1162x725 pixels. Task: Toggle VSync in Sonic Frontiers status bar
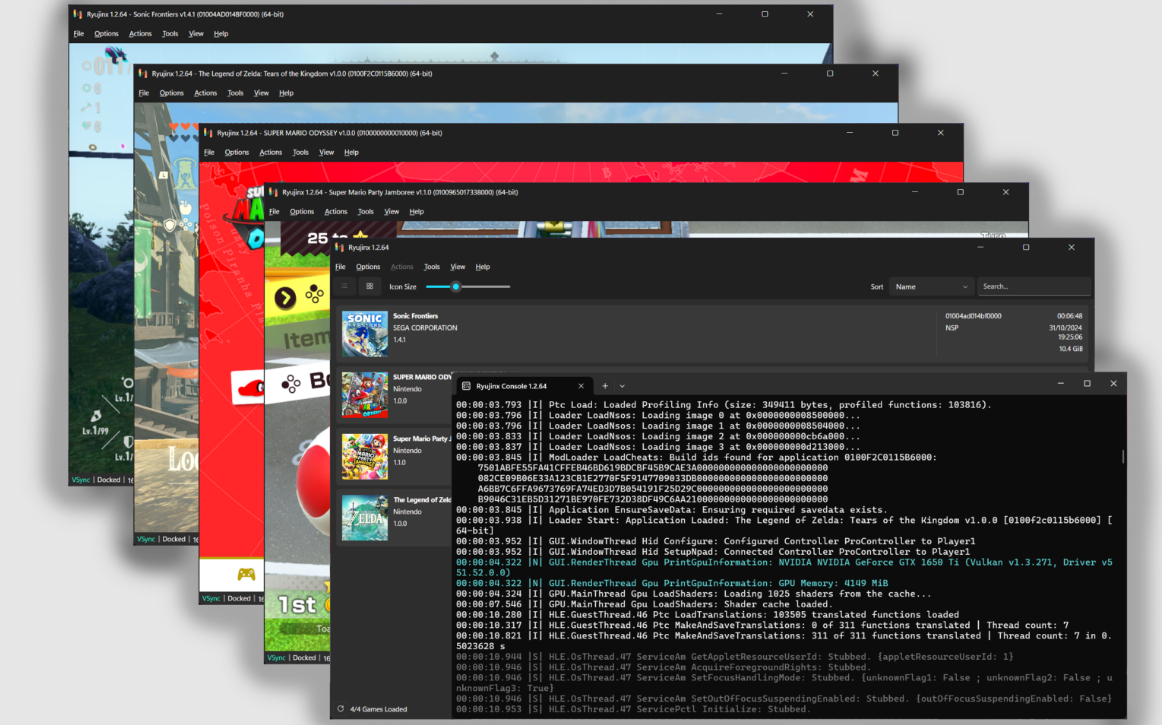pyautogui.click(x=81, y=480)
